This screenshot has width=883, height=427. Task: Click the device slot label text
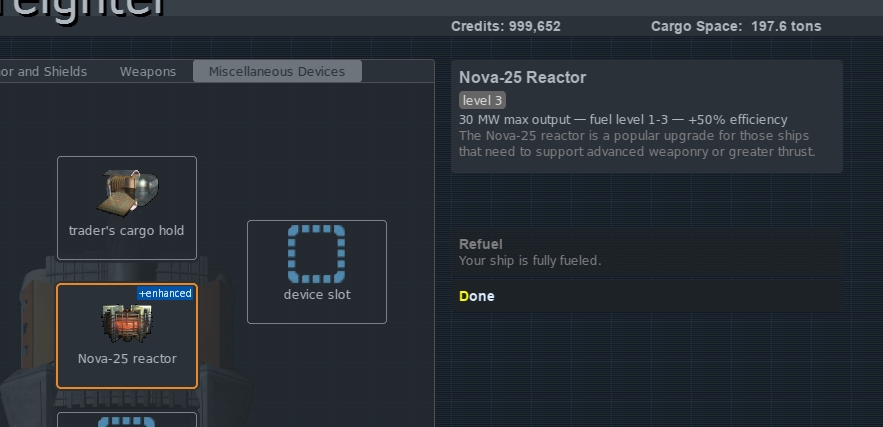coord(317,295)
